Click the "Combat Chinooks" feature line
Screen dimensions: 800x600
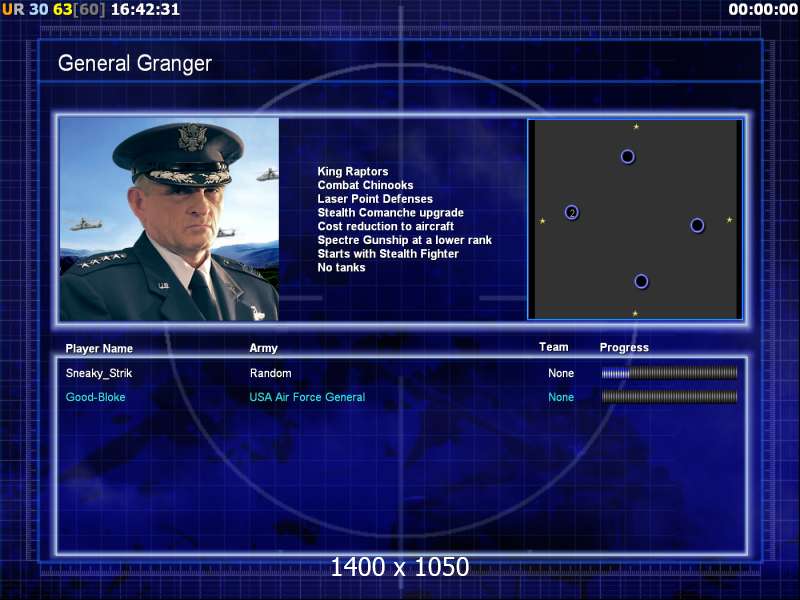(365, 185)
